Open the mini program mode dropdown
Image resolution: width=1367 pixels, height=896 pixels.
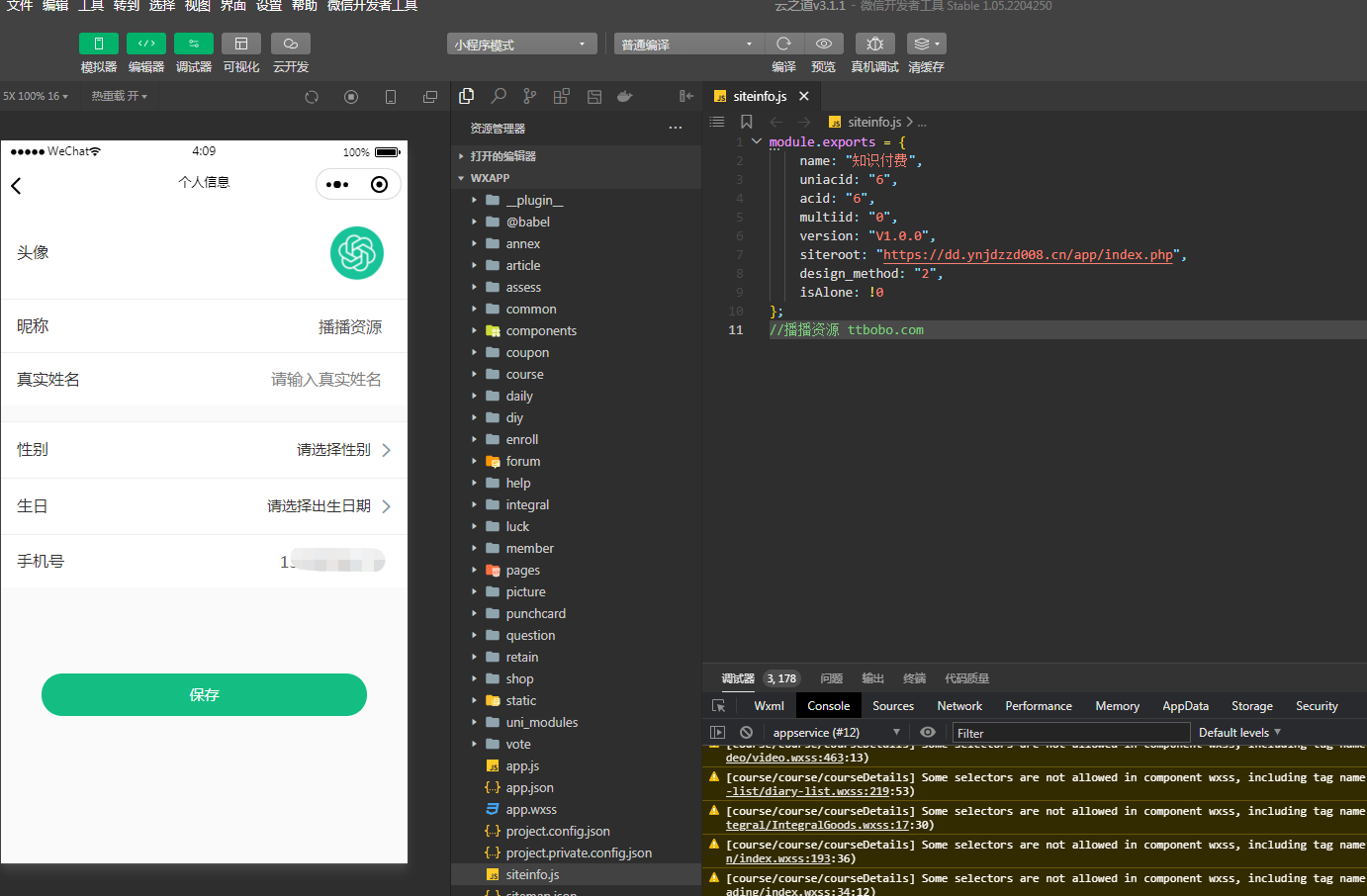520,45
